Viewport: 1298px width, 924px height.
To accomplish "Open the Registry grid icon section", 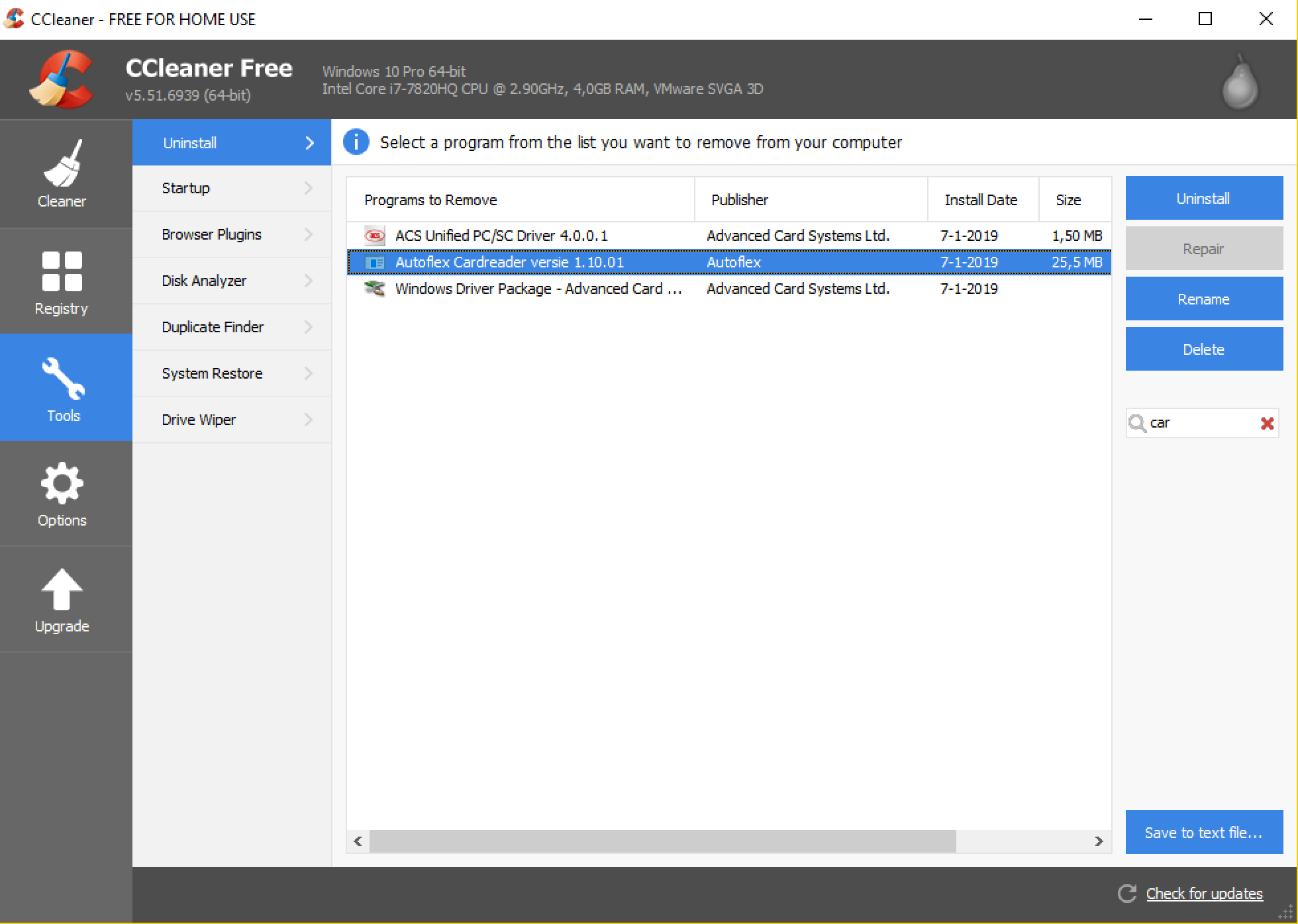I will tap(62, 271).
